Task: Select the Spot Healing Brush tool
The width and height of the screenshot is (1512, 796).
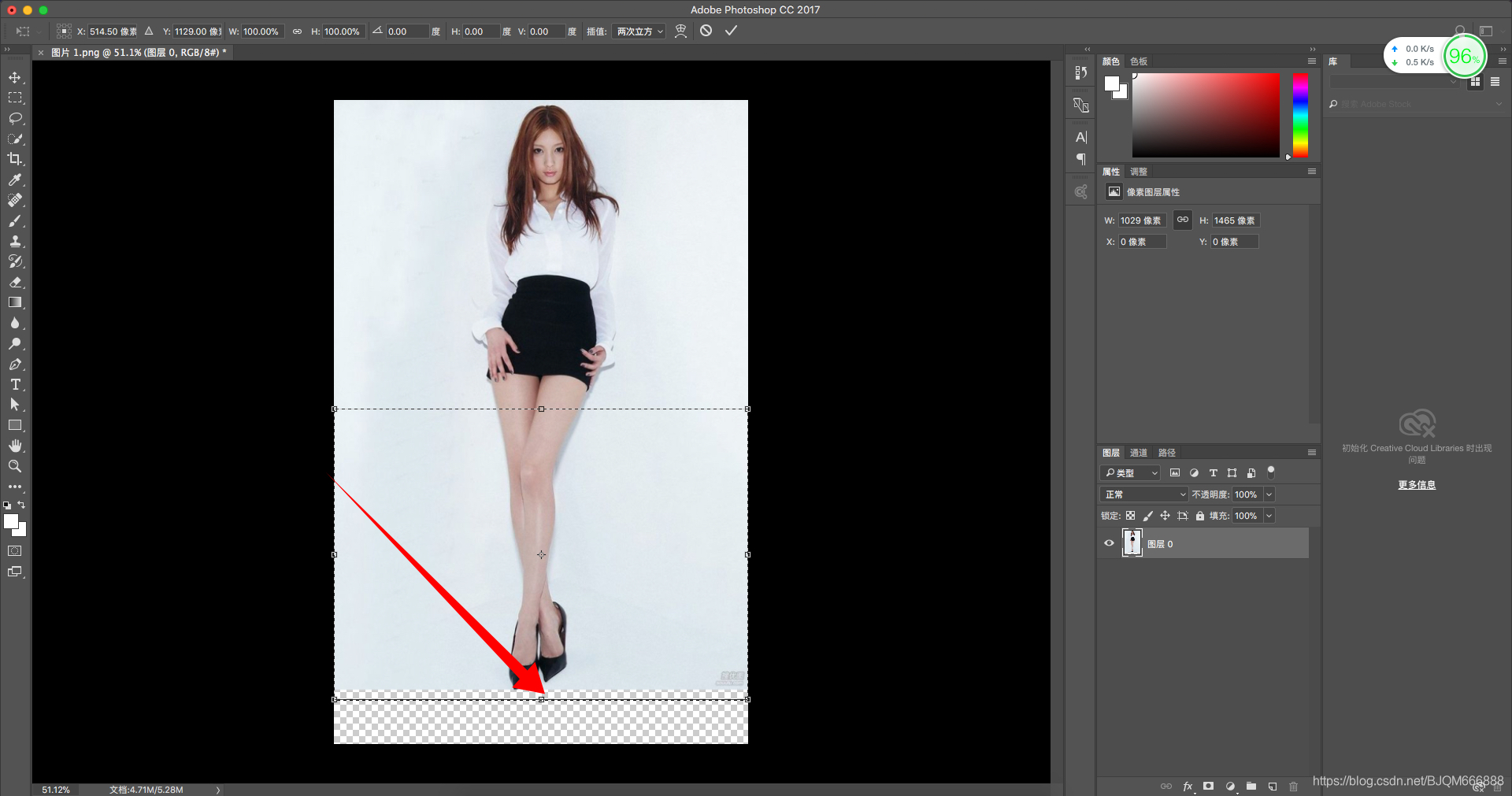Action: 15,200
